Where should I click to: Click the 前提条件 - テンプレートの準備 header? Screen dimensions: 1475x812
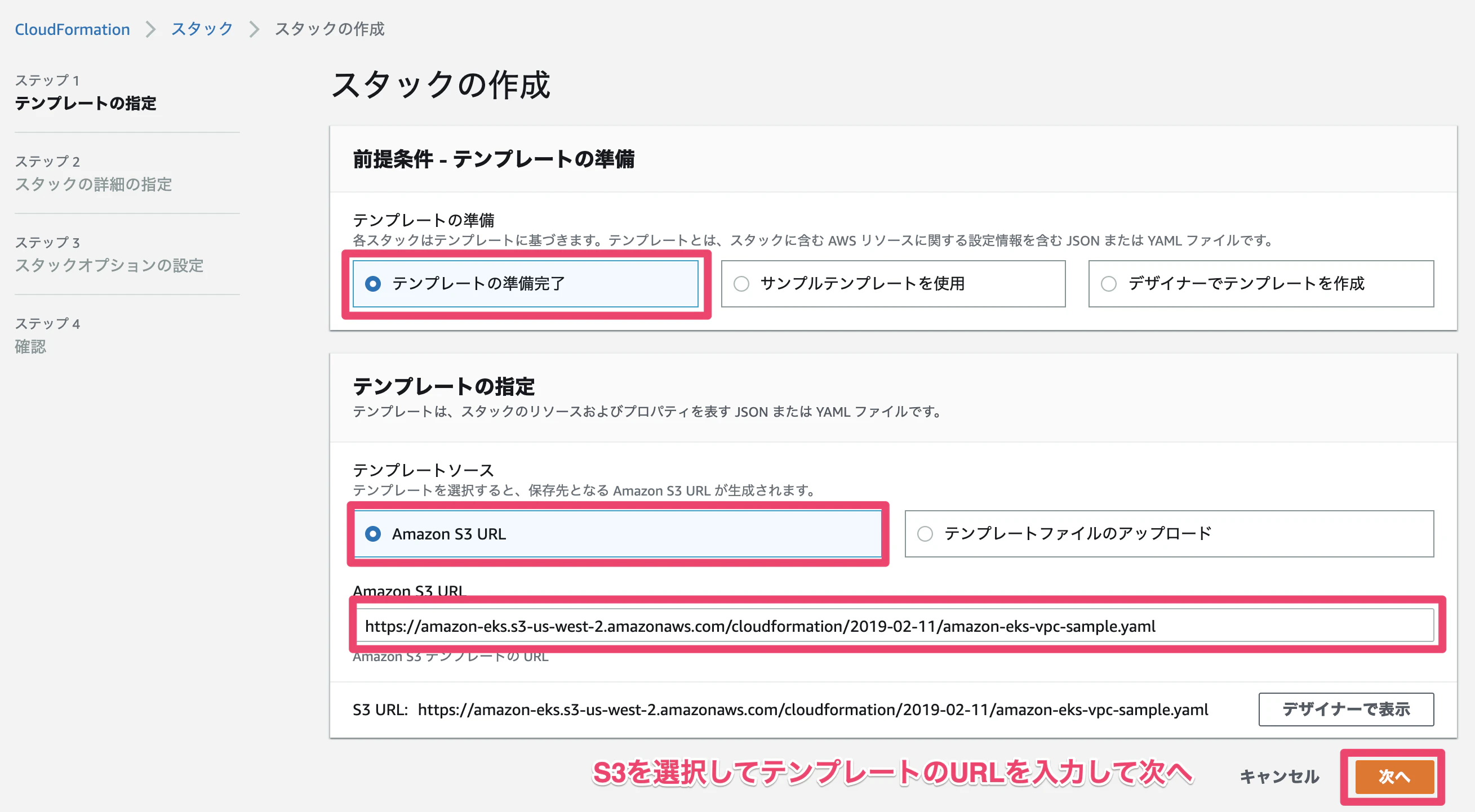point(494,159)
